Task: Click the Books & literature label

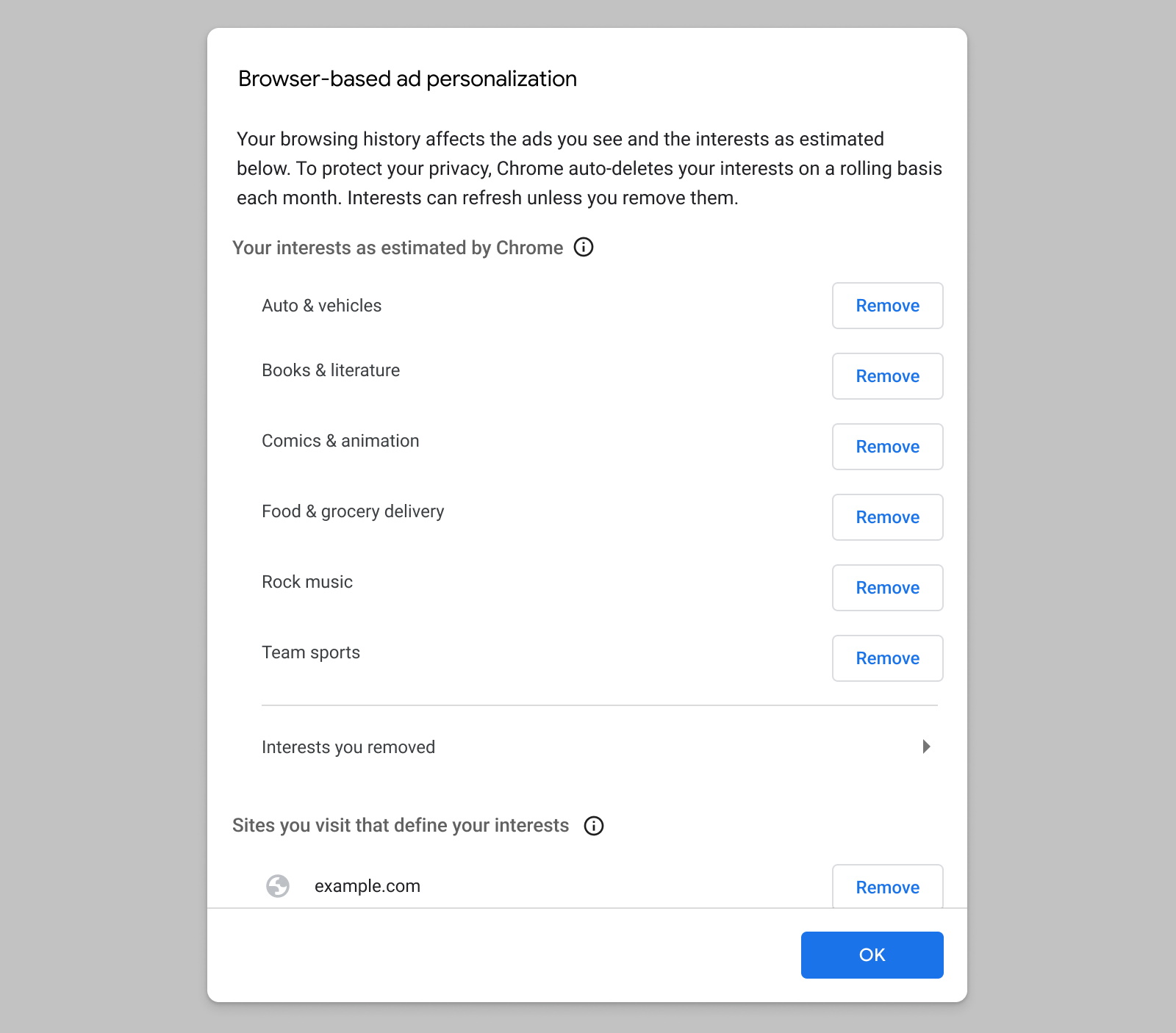Action: coord(331,370)
